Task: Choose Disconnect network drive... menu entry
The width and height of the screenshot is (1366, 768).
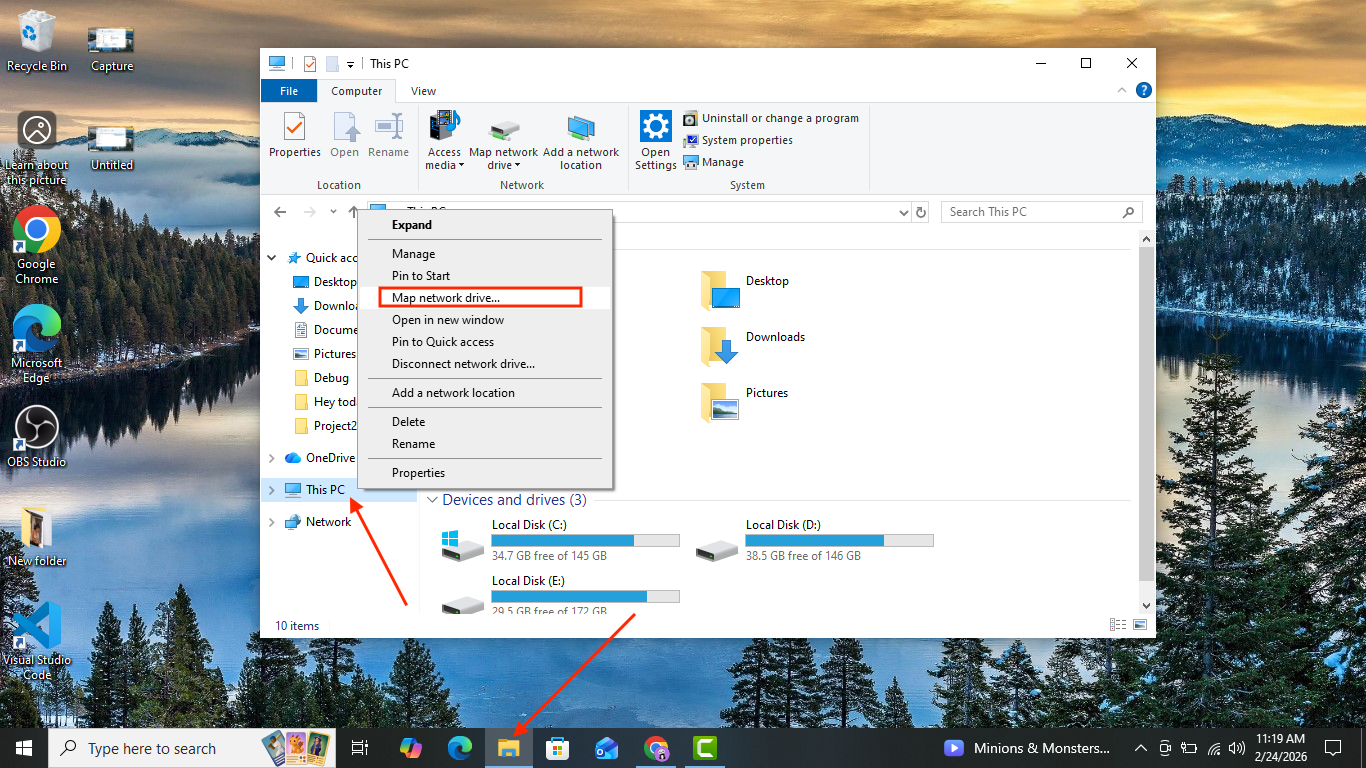Action: click(463, 364)
